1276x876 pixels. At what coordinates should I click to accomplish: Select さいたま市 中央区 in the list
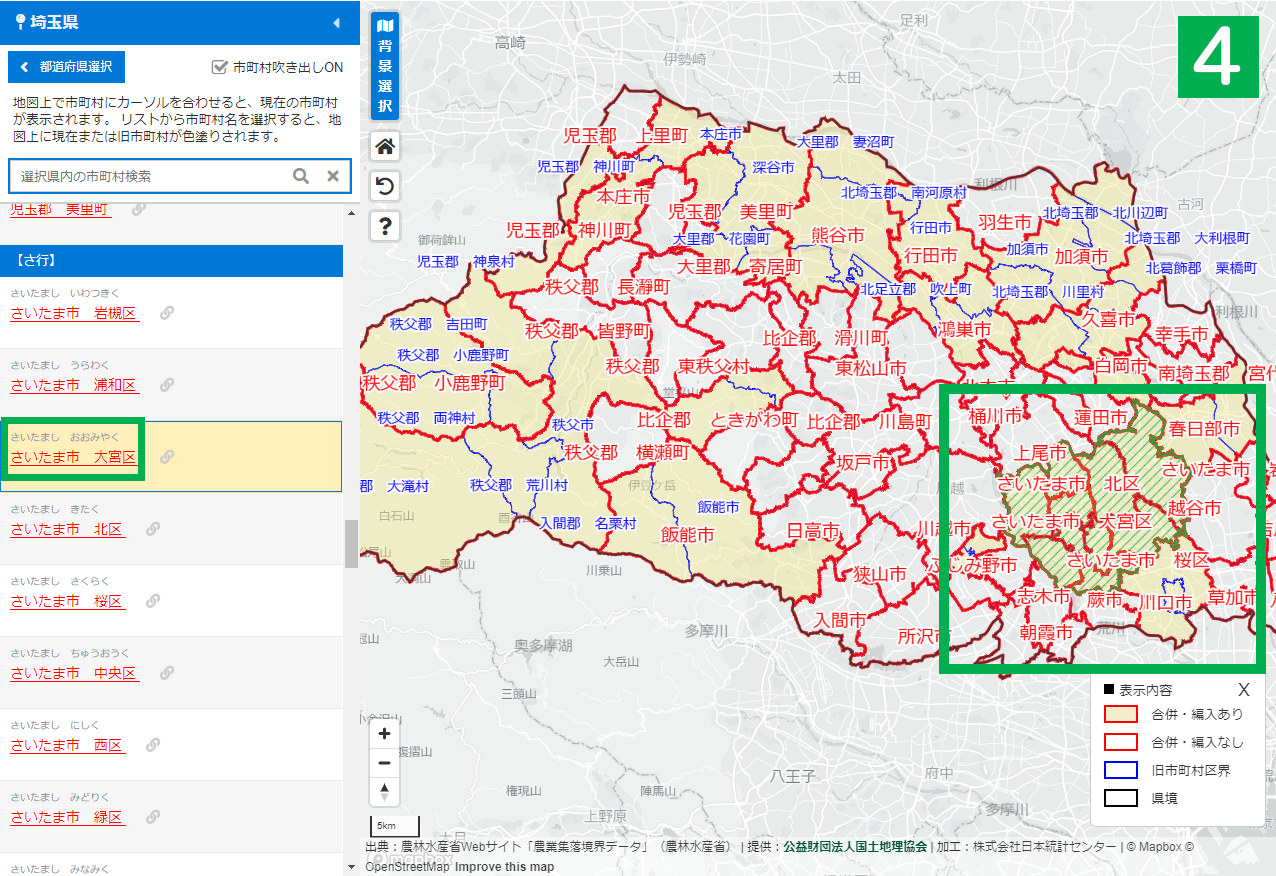click(74, 673)
